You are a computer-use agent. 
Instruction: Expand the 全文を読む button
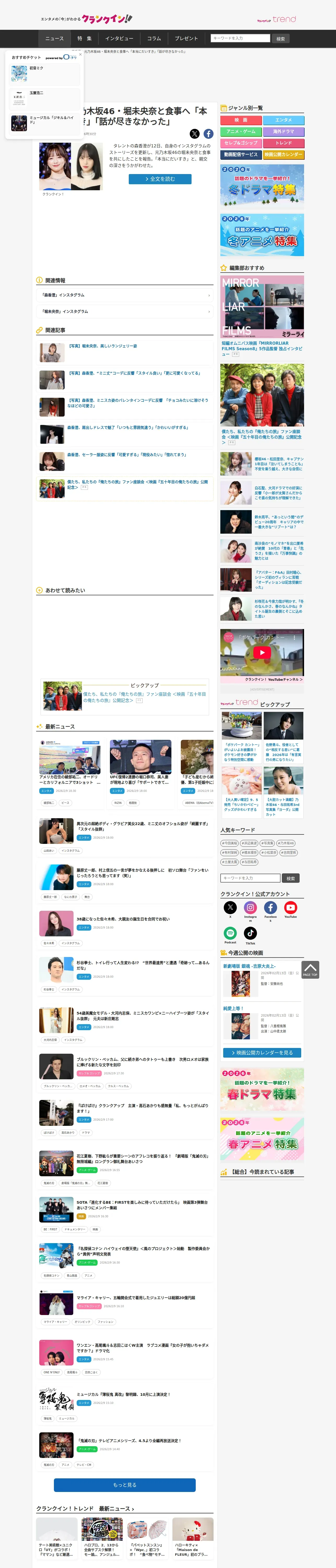(160, 179)
